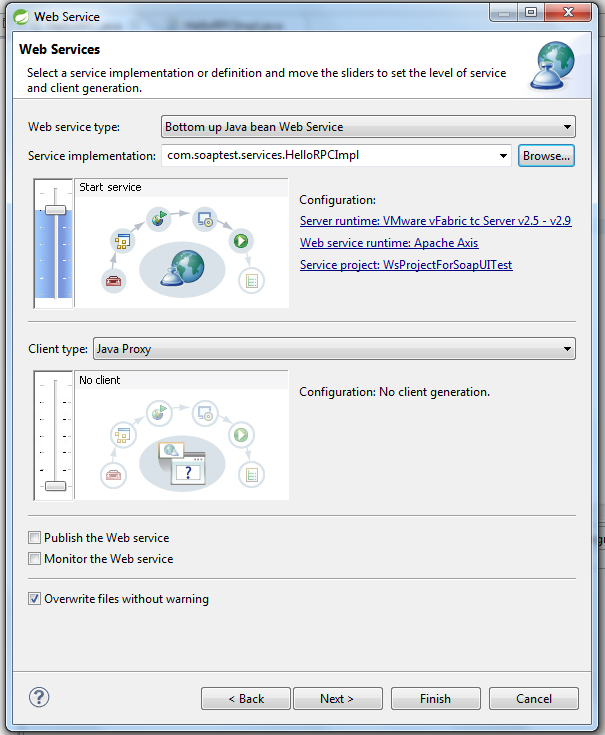
Task: Click the Install stage icon in service diagram
Action: point(205,219)
